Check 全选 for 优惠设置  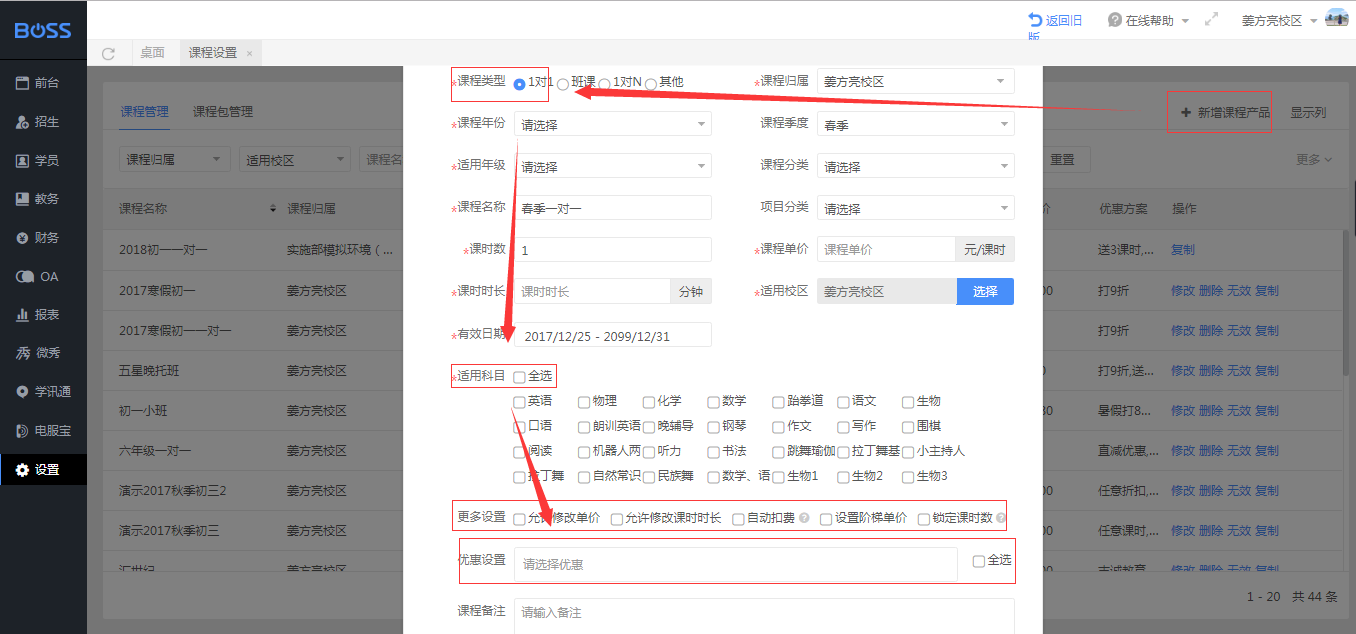coord(979,561)
